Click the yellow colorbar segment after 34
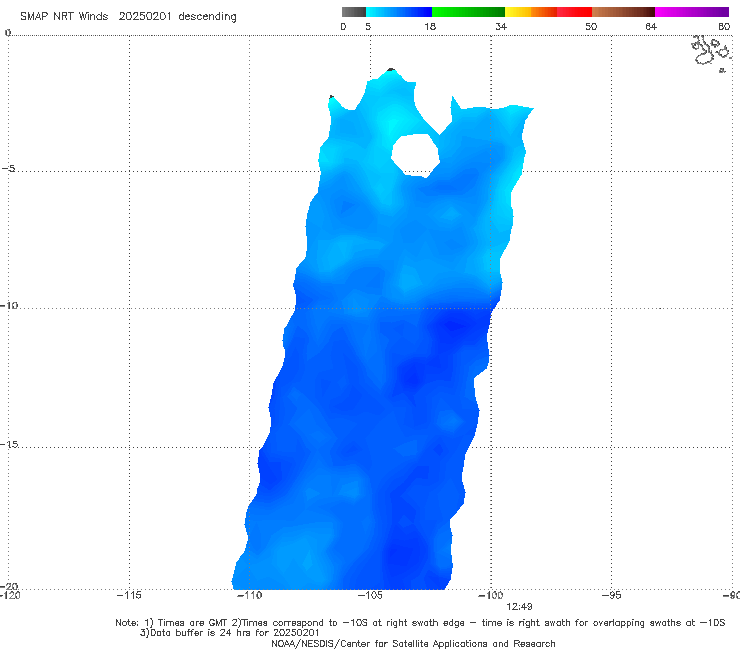 518,12
